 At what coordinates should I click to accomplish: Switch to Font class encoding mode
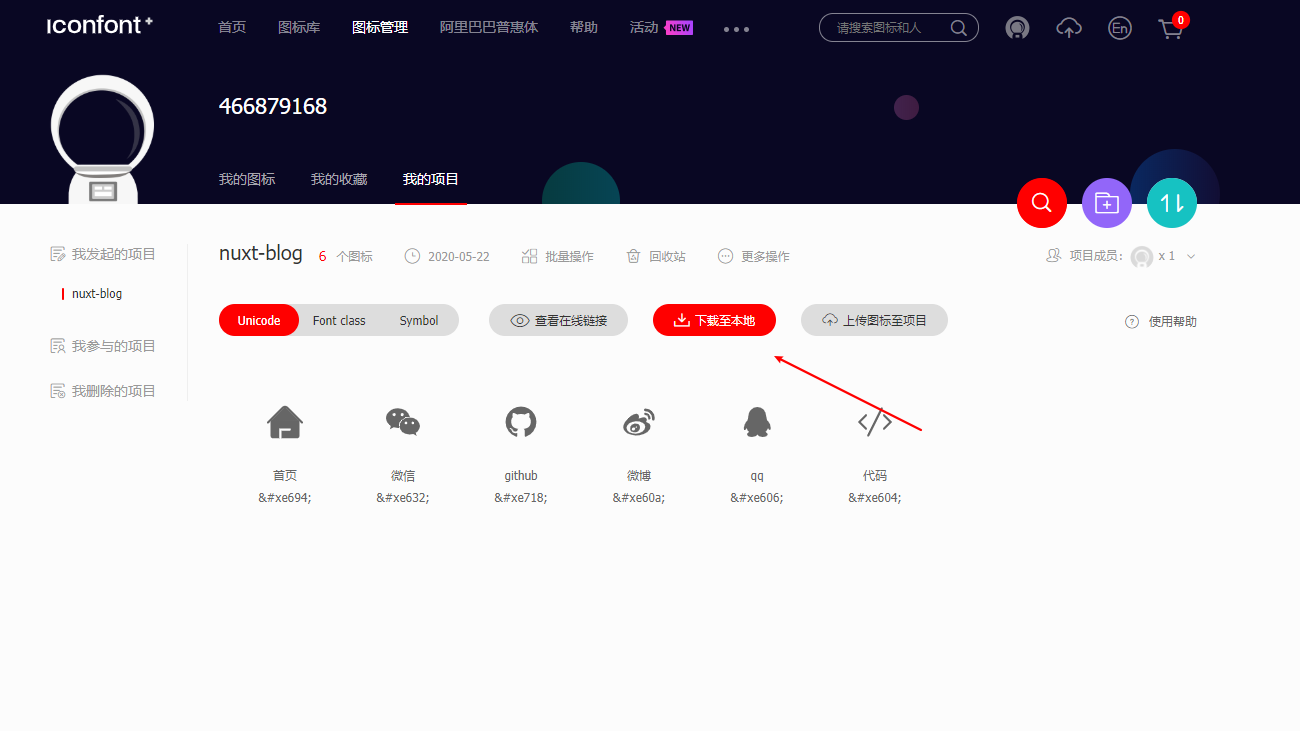coord(338,320)
